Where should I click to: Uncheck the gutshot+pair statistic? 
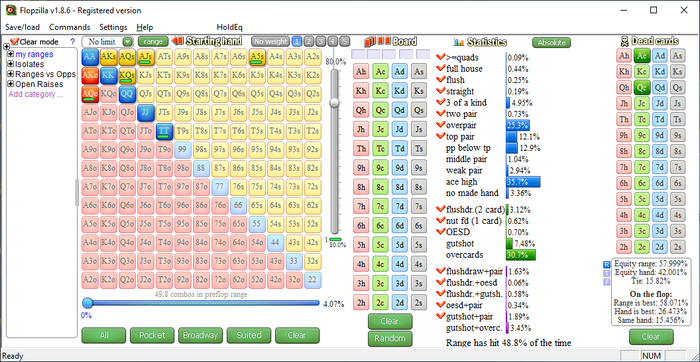[x=441, y=316]
